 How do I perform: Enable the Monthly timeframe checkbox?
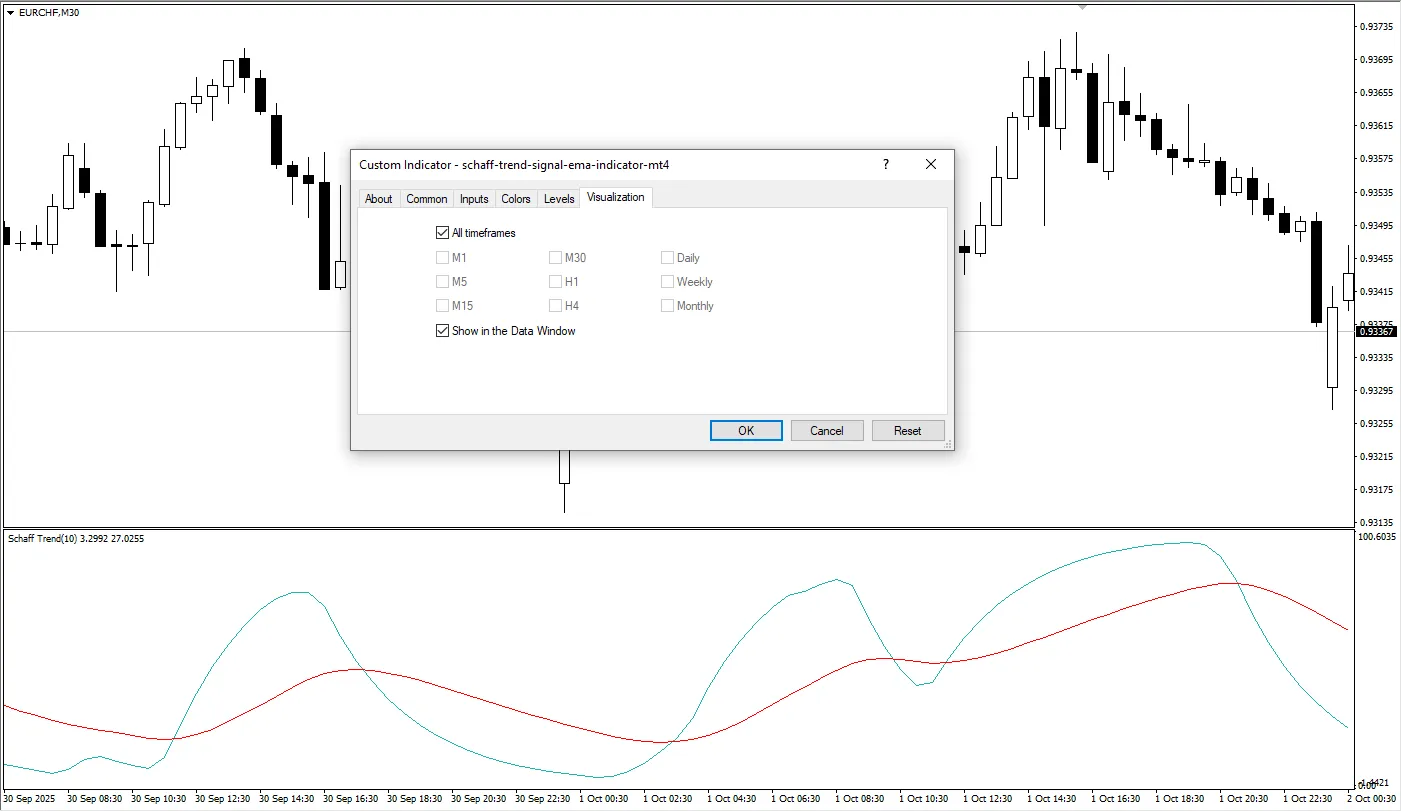(667, 305)
